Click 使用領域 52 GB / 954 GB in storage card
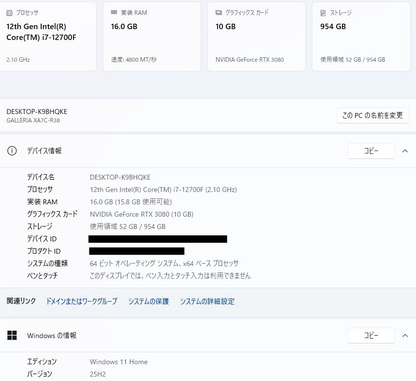 pos(353,60)
